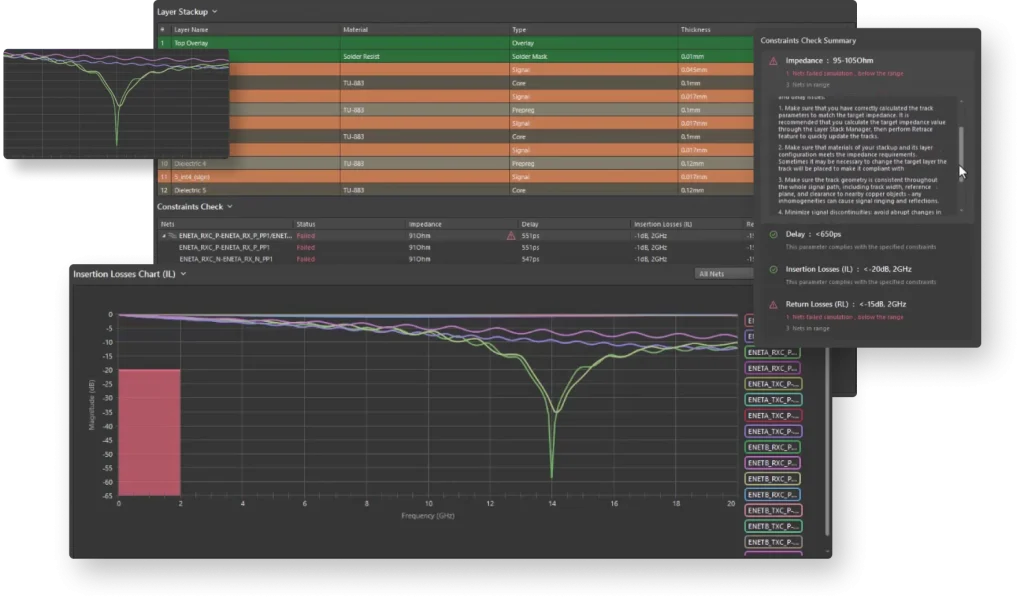Click the Impedance warning triangle icon

point(774,61)
